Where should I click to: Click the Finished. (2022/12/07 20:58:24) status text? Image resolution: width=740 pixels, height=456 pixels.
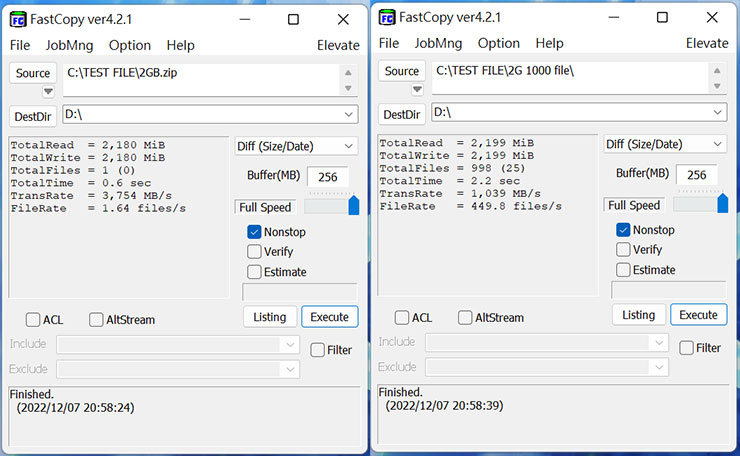click(72, 401)
